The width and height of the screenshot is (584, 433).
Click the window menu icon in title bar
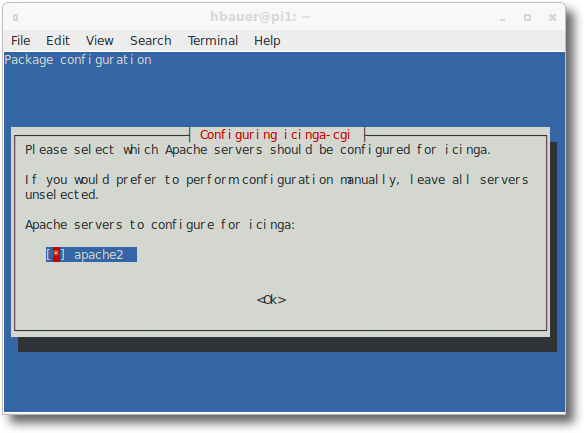pyautogui.click(x=16, y=17)
